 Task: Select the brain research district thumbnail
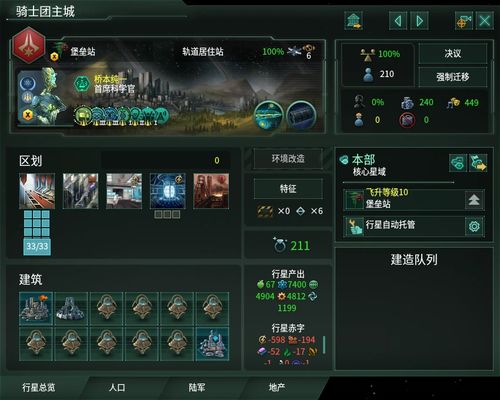(167, 191)
